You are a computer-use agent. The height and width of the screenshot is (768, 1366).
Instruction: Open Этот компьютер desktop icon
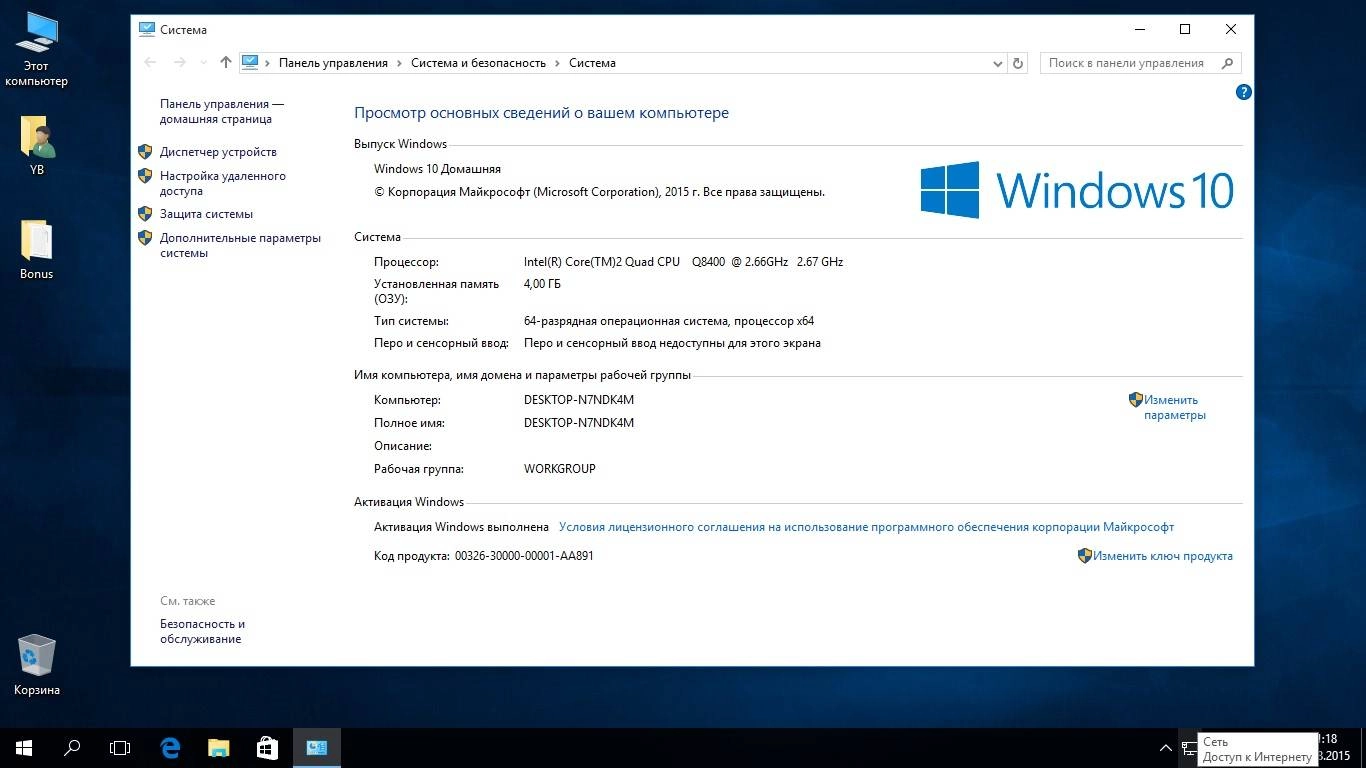(36, 48)
